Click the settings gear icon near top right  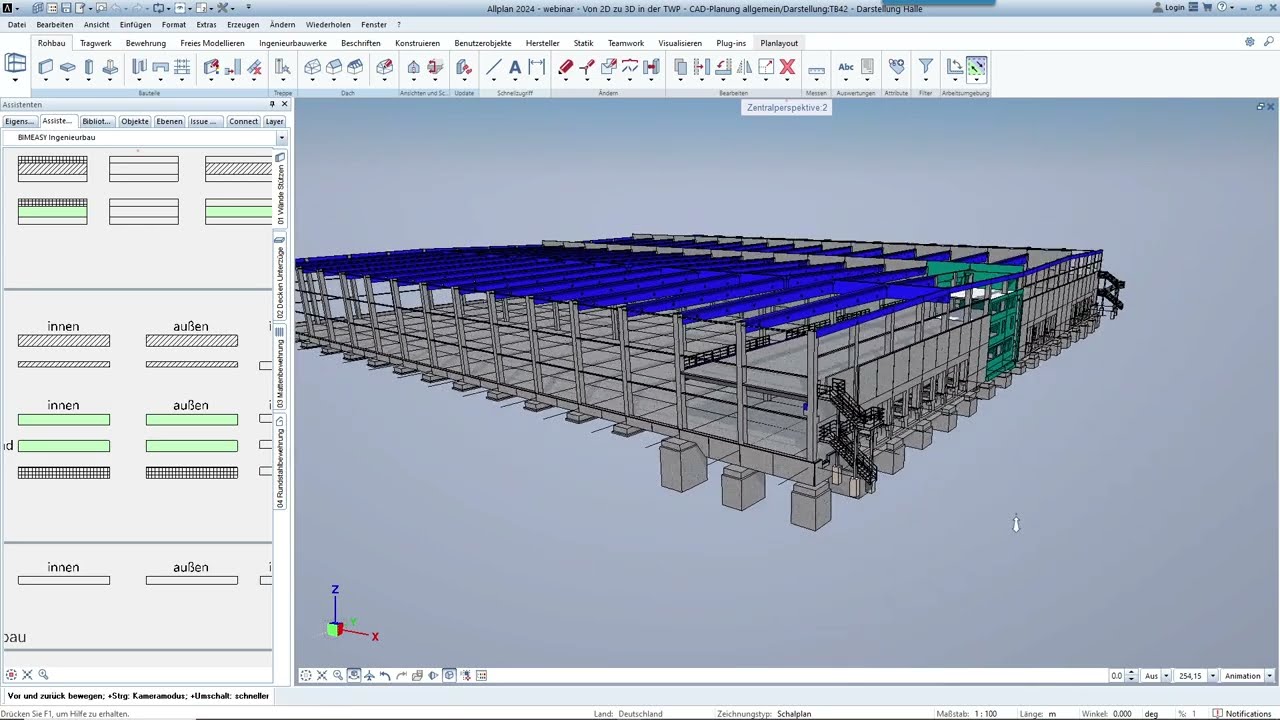point(1249,42)
